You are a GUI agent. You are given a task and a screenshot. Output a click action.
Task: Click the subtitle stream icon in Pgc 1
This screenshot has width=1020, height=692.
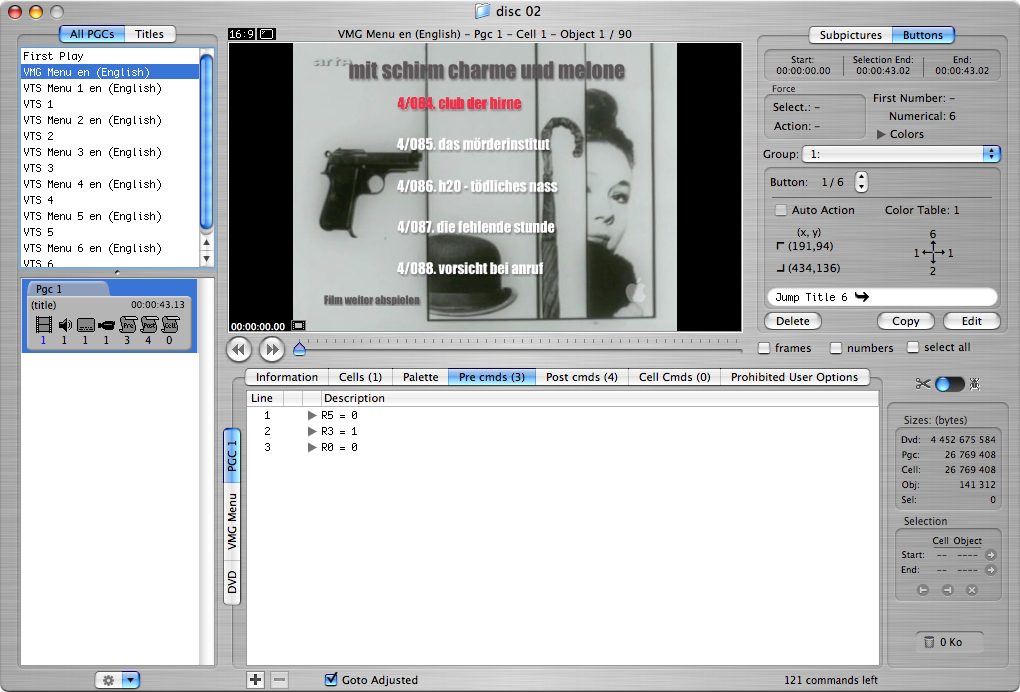(x=86, y=325)
